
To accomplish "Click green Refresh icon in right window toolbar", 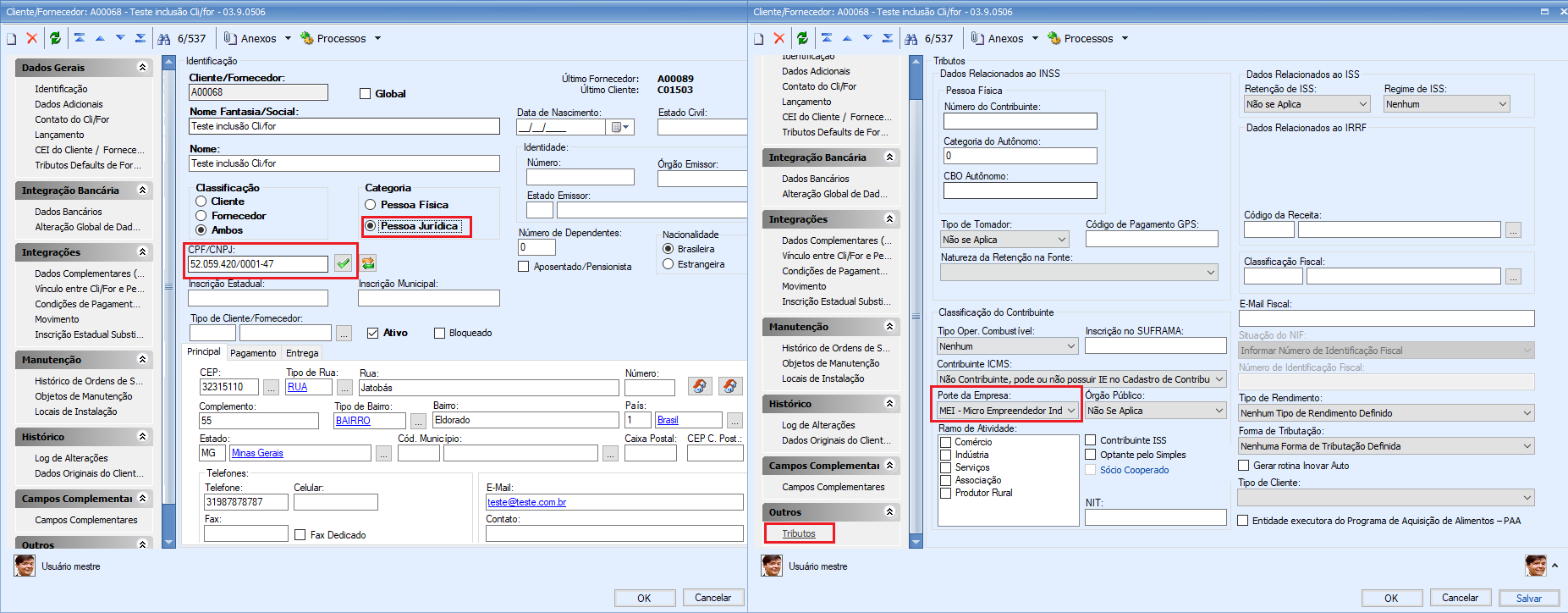I will click(x=802, y=38).
